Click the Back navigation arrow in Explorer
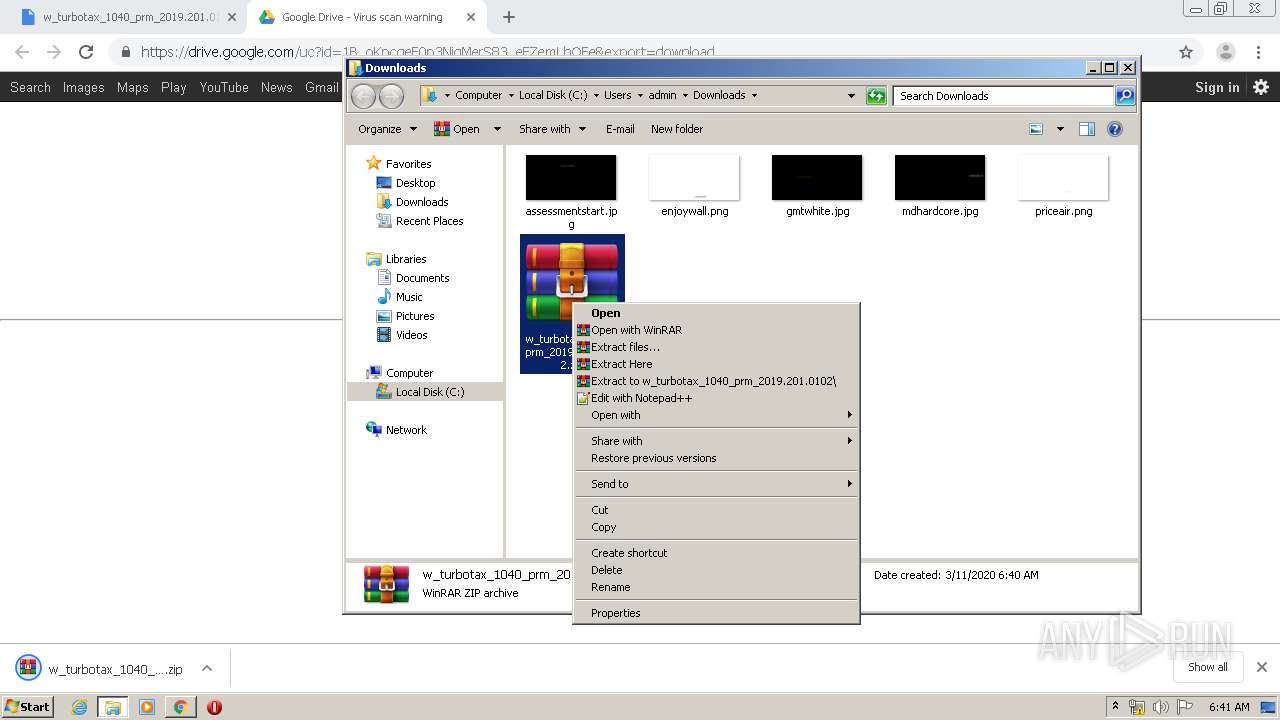The width and height of the screenshot is (1280, 720). click(x=363, y=96)
